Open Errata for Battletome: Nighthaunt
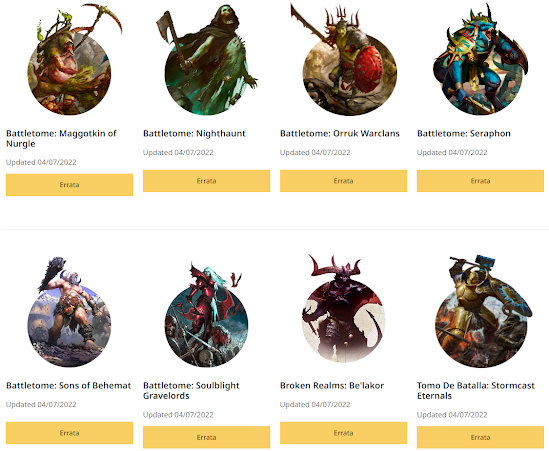This screenshot has height=451, width=549. 207,181
